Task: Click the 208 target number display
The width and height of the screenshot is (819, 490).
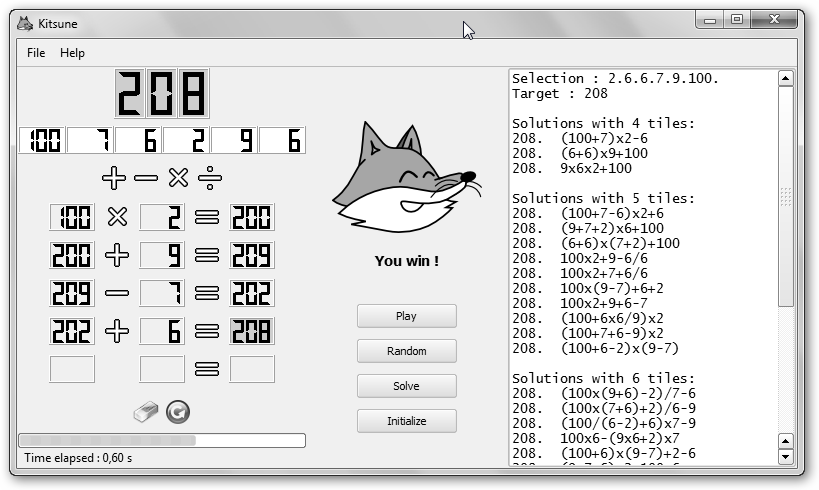Action: tap(162, 93)
